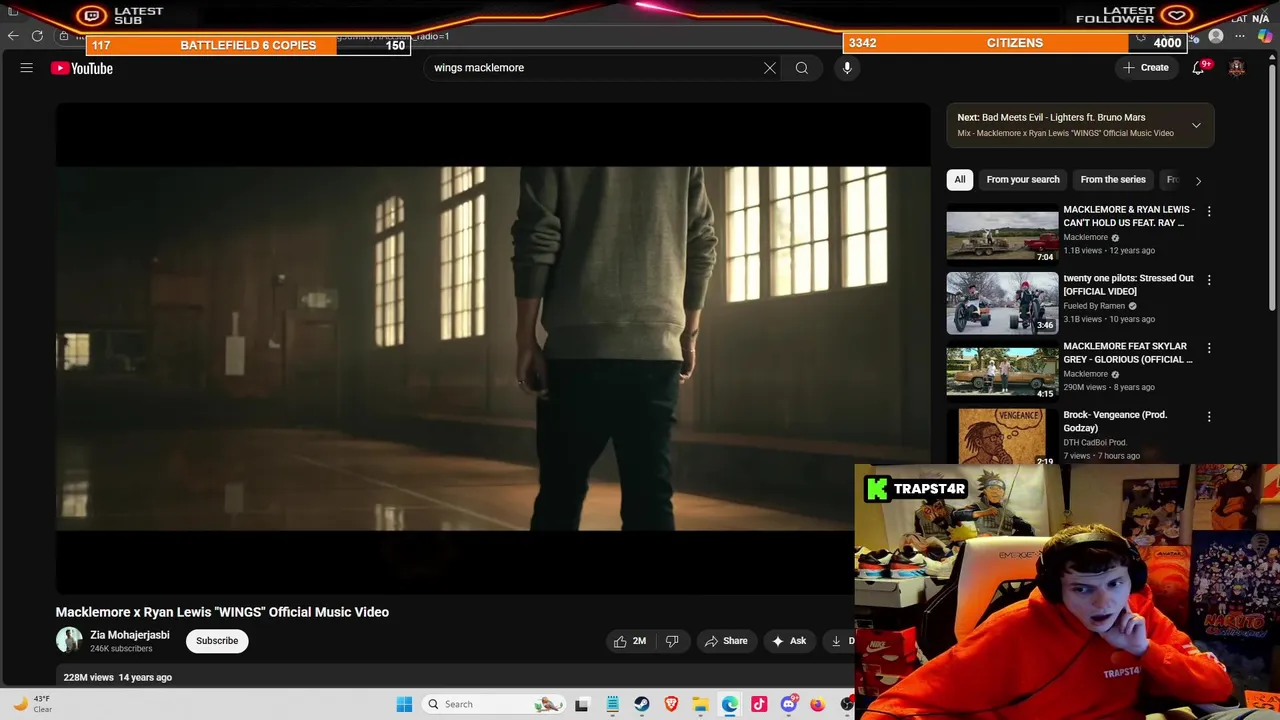The height and width of the screenshot is (720, 1280).
Task: Open thumbnail of Glorious official video
Action: (1002, 371)
